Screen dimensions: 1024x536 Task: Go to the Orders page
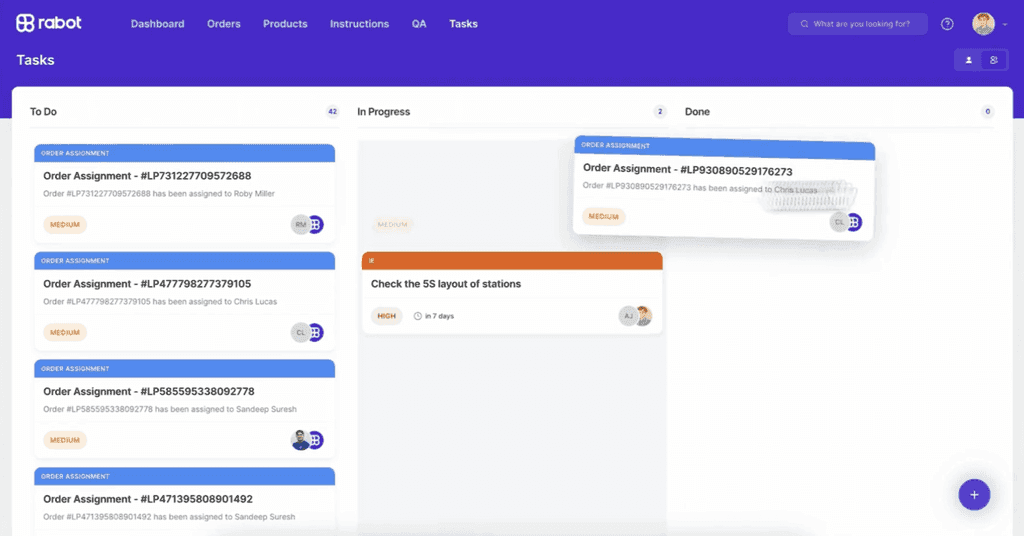pos(224,24)
